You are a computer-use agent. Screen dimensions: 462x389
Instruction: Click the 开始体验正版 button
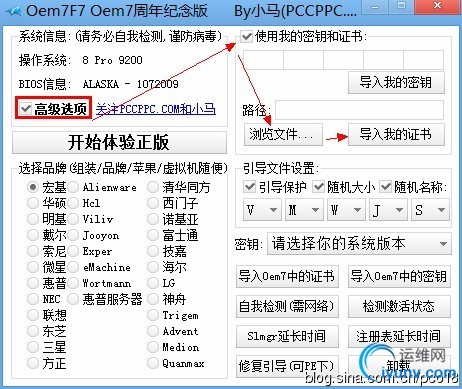[119, 143]
